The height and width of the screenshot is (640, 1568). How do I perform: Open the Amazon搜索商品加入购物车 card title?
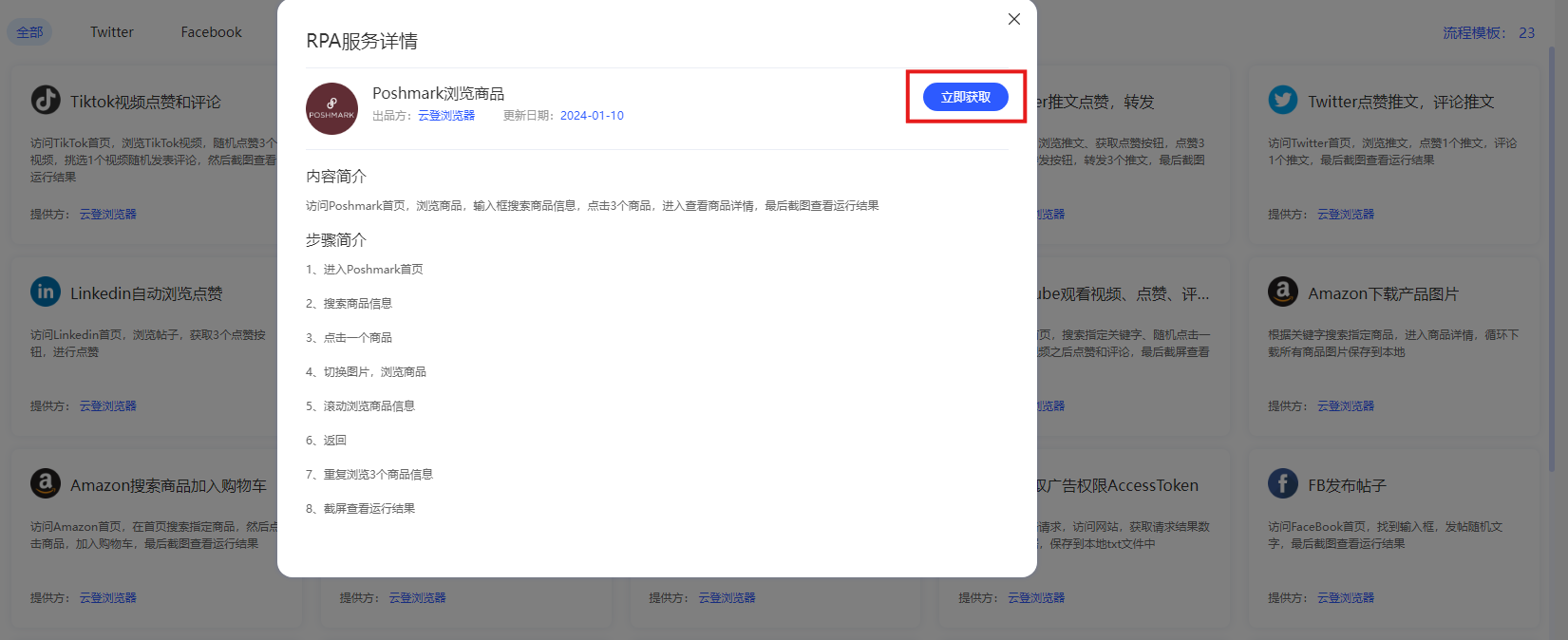click(168, 485)
